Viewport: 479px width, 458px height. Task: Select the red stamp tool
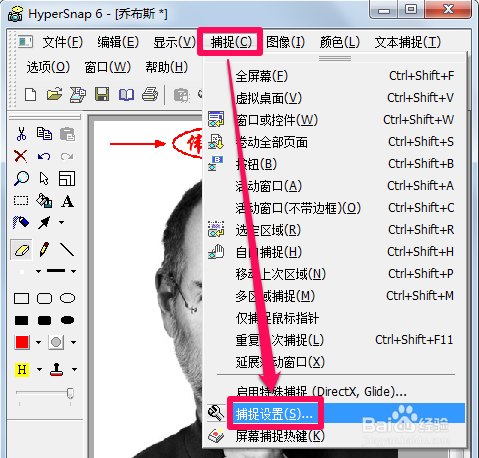(x=56, y=369)
